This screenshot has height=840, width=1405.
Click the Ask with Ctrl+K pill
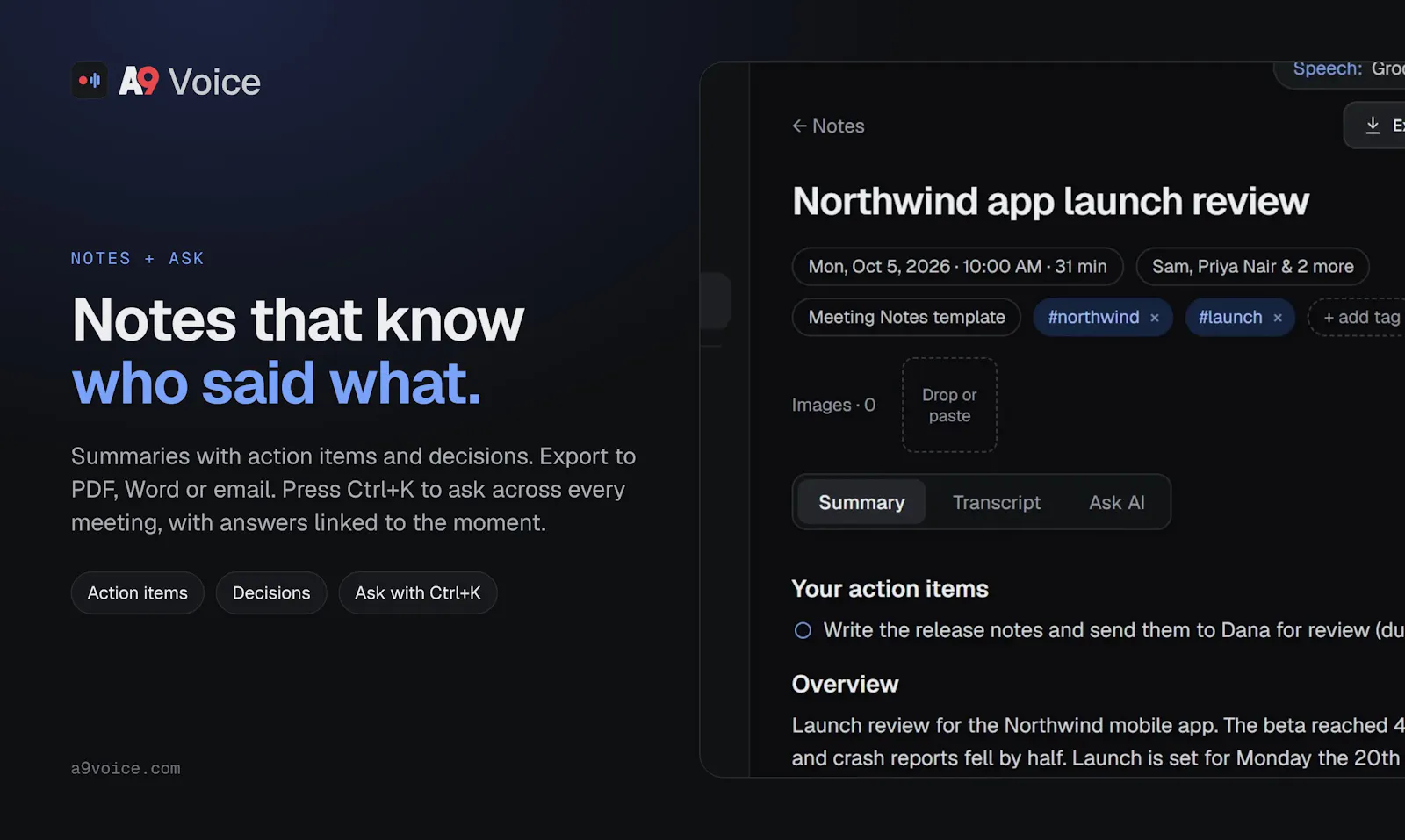pyautogui.click(x=418, y=593)
